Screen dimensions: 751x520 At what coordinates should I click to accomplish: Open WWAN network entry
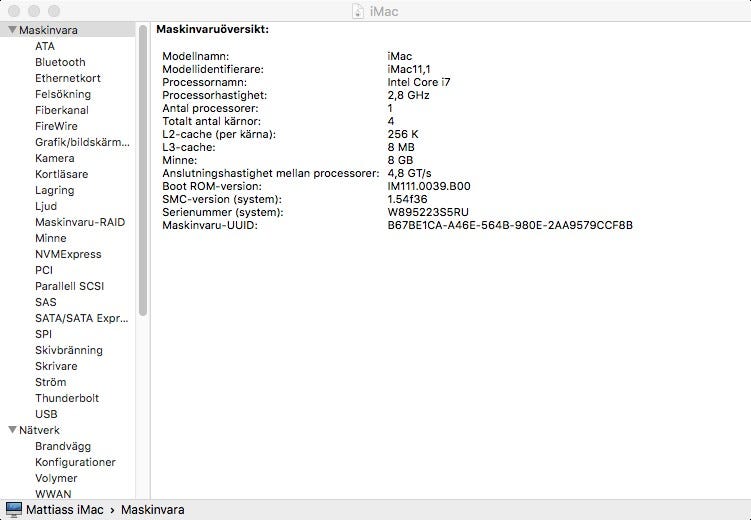click(x=53, y=494)
